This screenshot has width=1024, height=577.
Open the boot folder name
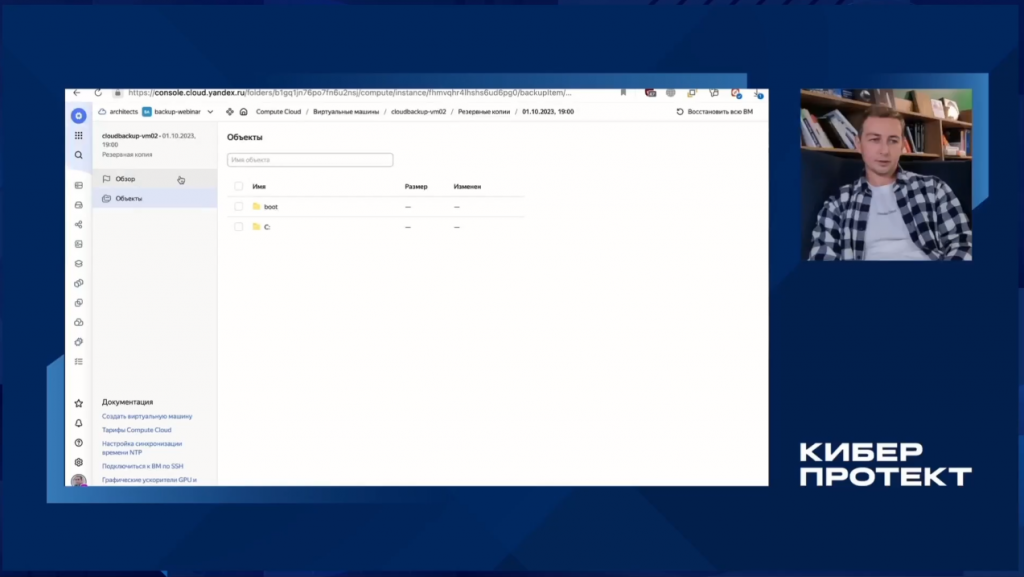point(271,207)
